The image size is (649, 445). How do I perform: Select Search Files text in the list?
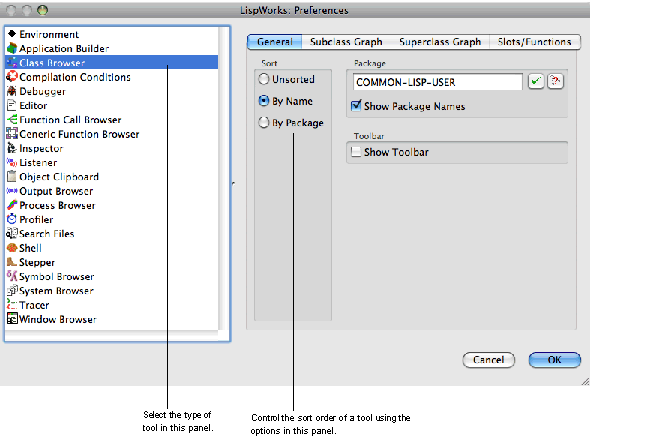[x=46, y=234]
